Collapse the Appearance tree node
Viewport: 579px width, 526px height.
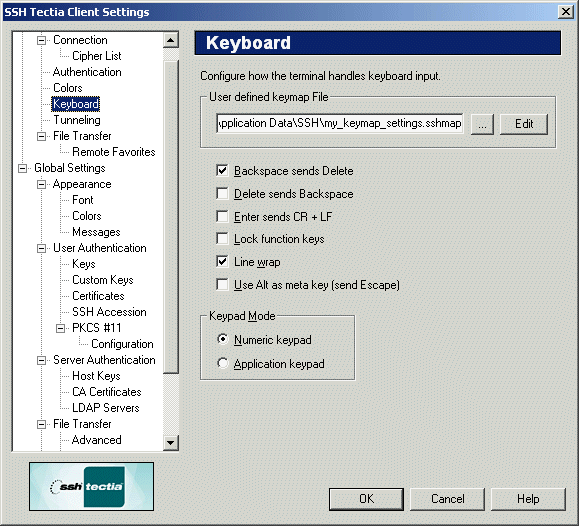[x=42, y=184]
